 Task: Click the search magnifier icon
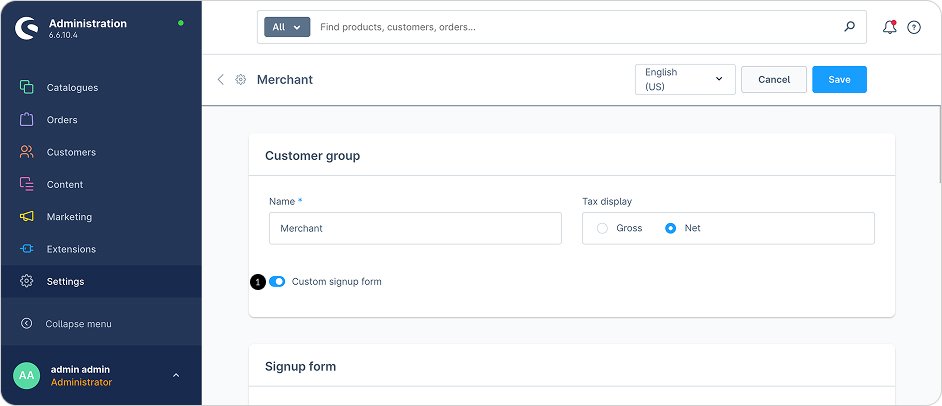pyautogui.click(x=850, y=27)
